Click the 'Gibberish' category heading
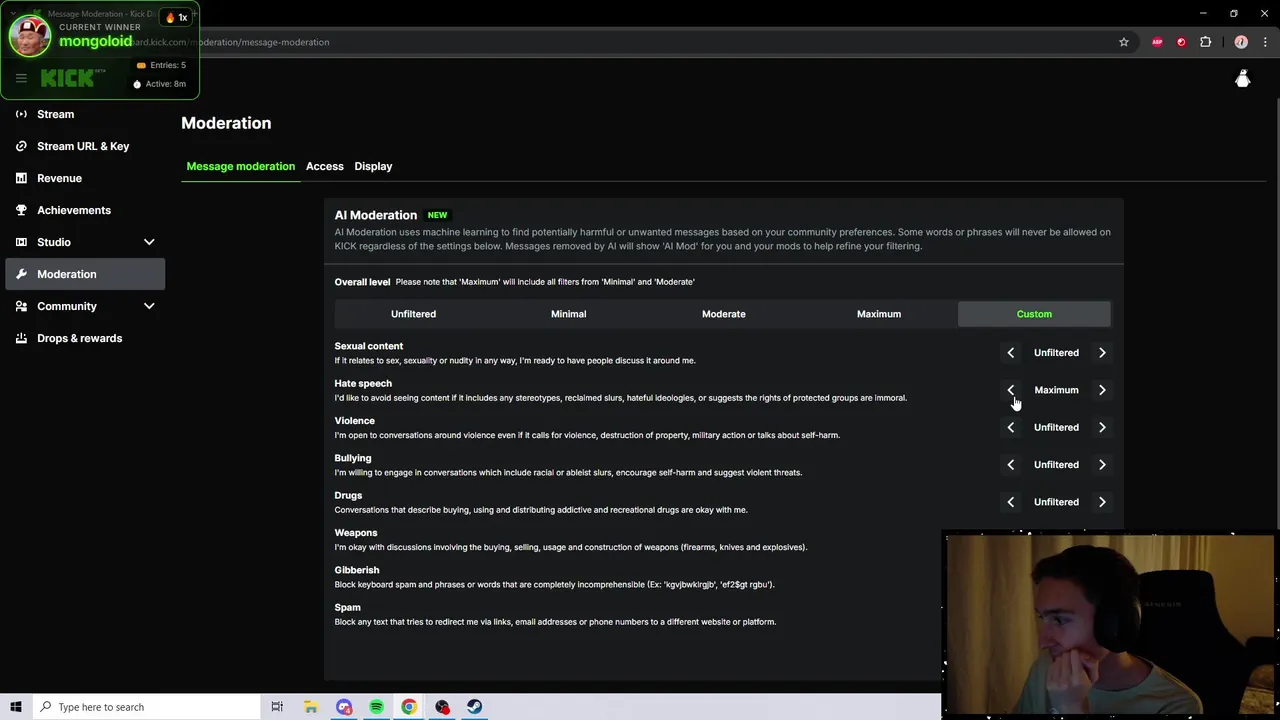 point(356,570)
